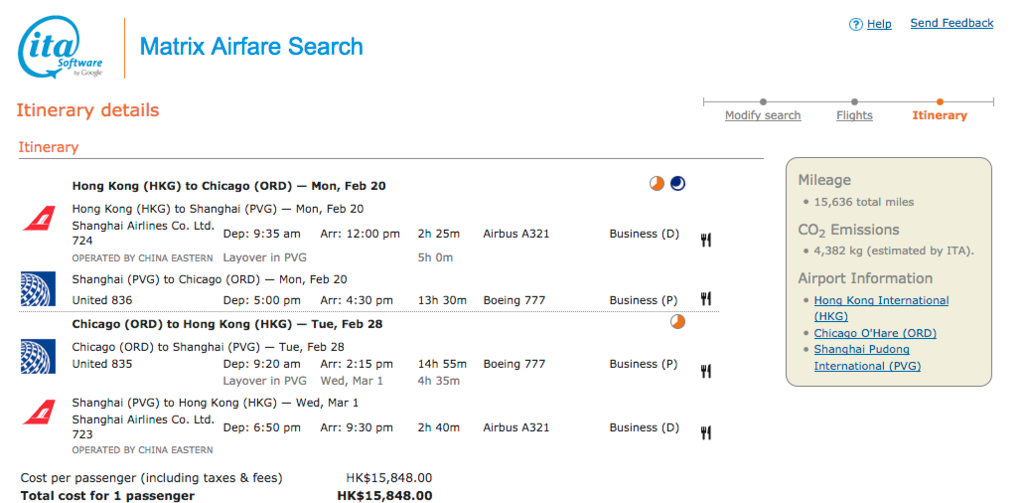Viewport: 1024px width, 503px height.
Task: Click Operated by China Eastern under flight 724
Action: pos(142,257)
